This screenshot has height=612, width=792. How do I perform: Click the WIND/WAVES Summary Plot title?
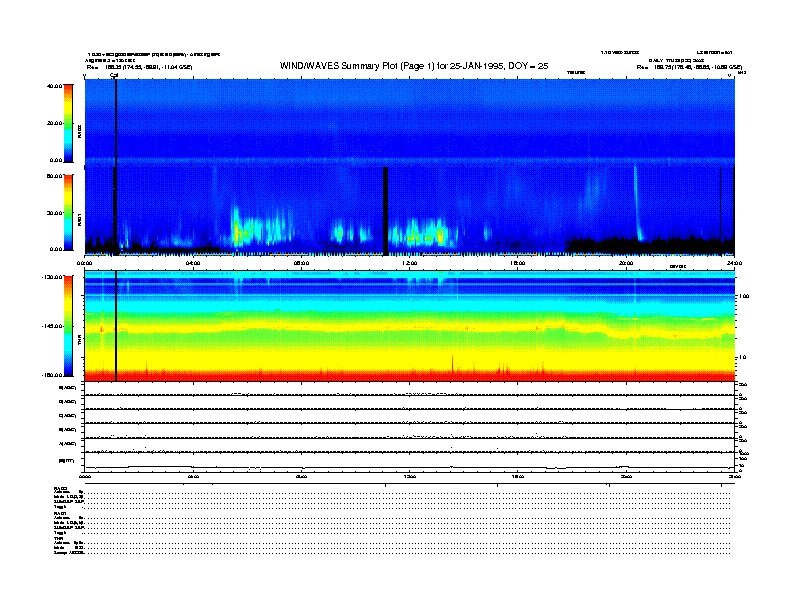pyautogui.click(x=414, y=66)
